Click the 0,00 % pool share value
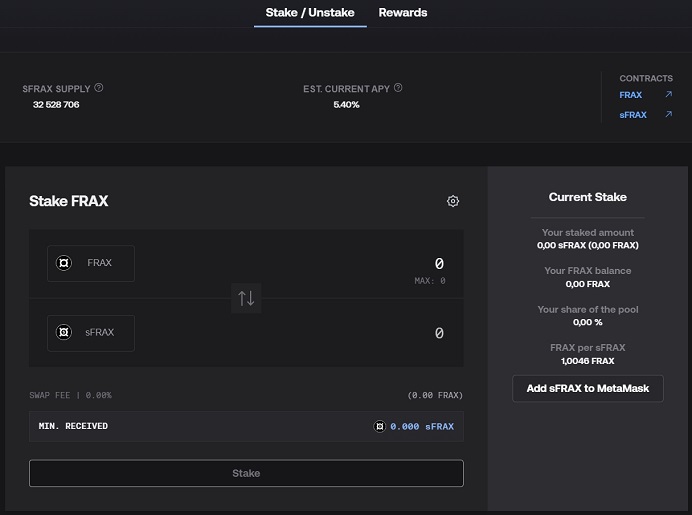Screen dimensions: 692x515 click(588, 322)
